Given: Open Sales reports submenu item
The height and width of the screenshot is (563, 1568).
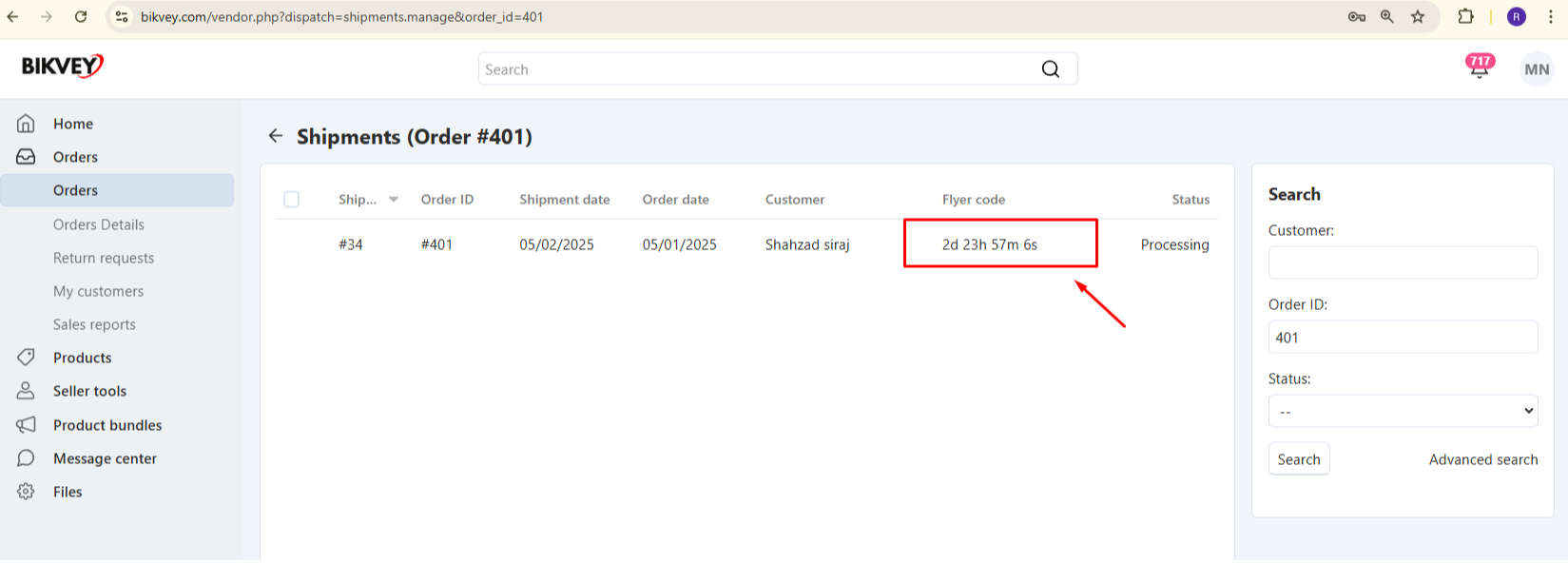Looking at the screenshot, I should click(94, 324).
